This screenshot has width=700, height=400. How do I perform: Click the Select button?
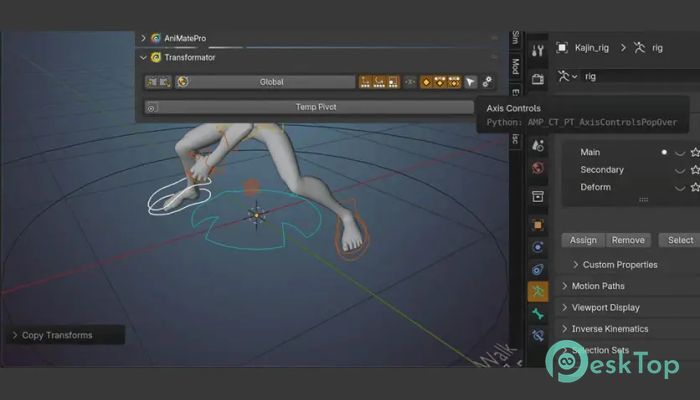pos(680,240)
